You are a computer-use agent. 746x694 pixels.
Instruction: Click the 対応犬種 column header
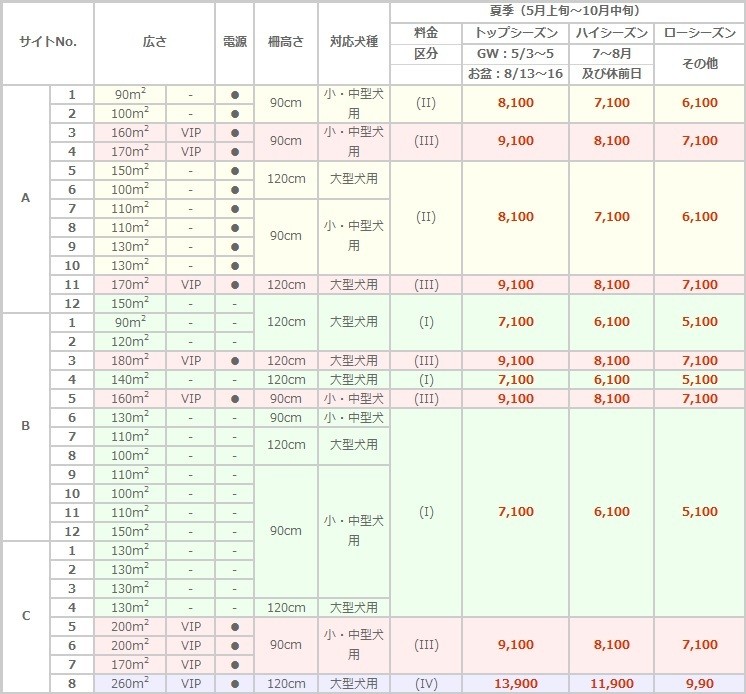(354, 42)
